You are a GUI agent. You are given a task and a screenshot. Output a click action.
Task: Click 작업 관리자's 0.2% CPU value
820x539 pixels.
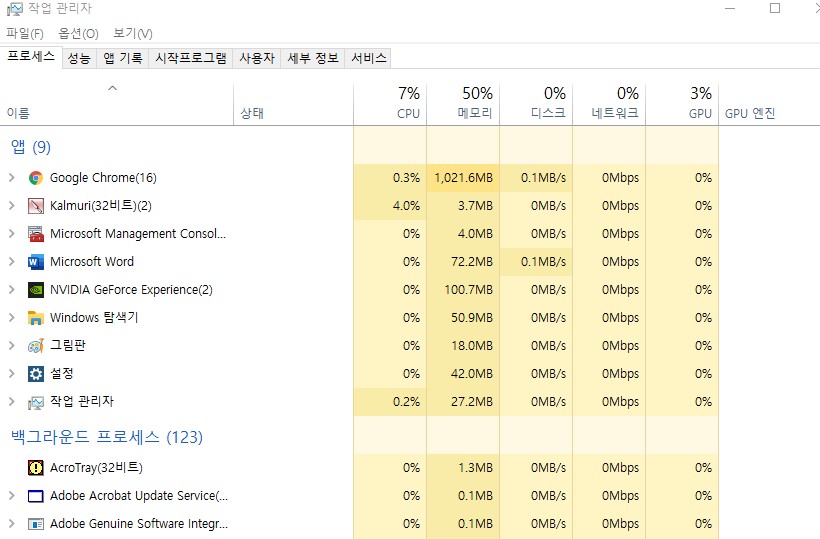(406, 402)
